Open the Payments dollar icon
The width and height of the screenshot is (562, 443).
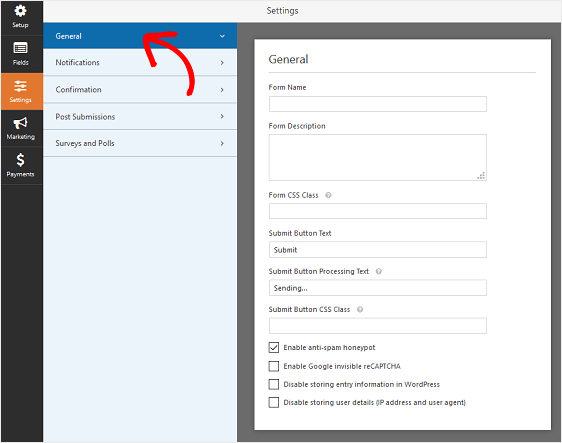20,160
